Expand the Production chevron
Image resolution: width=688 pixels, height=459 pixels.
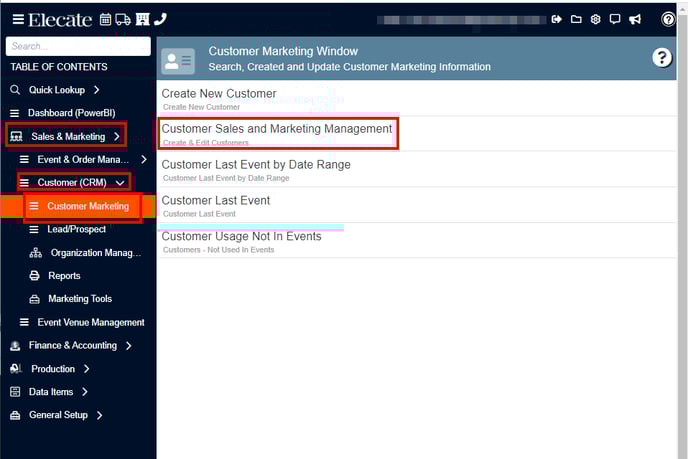[86, 369]
